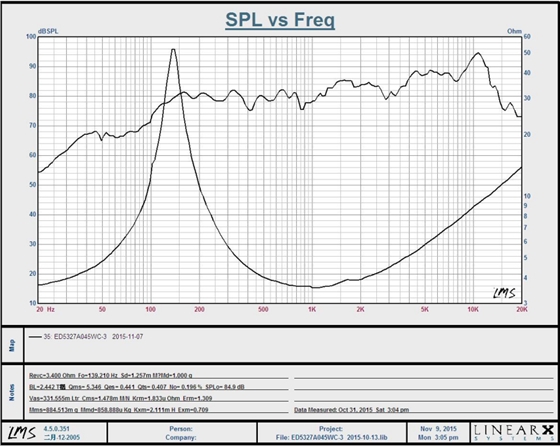The width and height of the screenshot is (560, 446).
Task: Click the LMS logo inside the graph
Action: pos(504,293)
